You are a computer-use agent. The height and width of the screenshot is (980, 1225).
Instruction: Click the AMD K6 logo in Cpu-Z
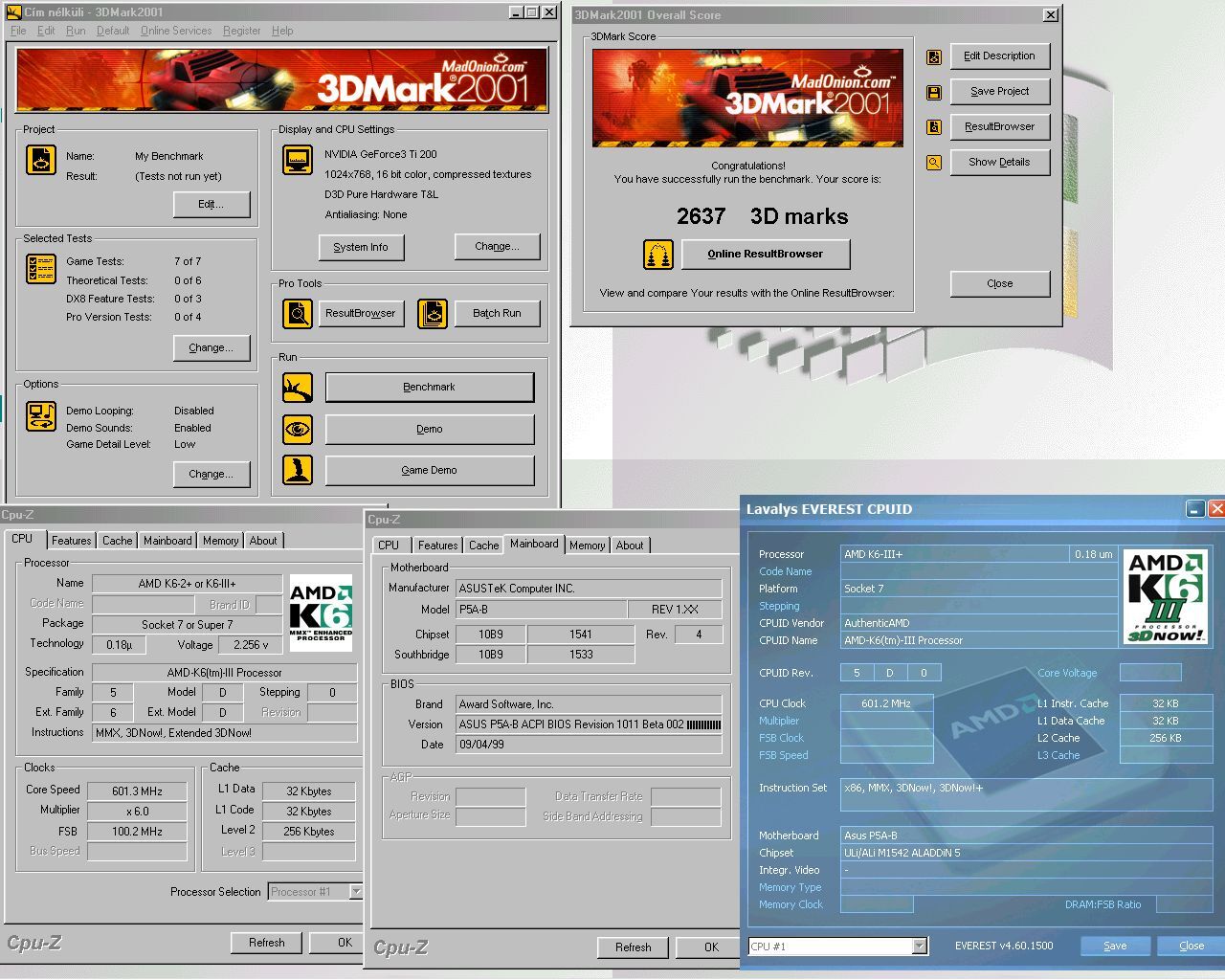pos(321,612)
